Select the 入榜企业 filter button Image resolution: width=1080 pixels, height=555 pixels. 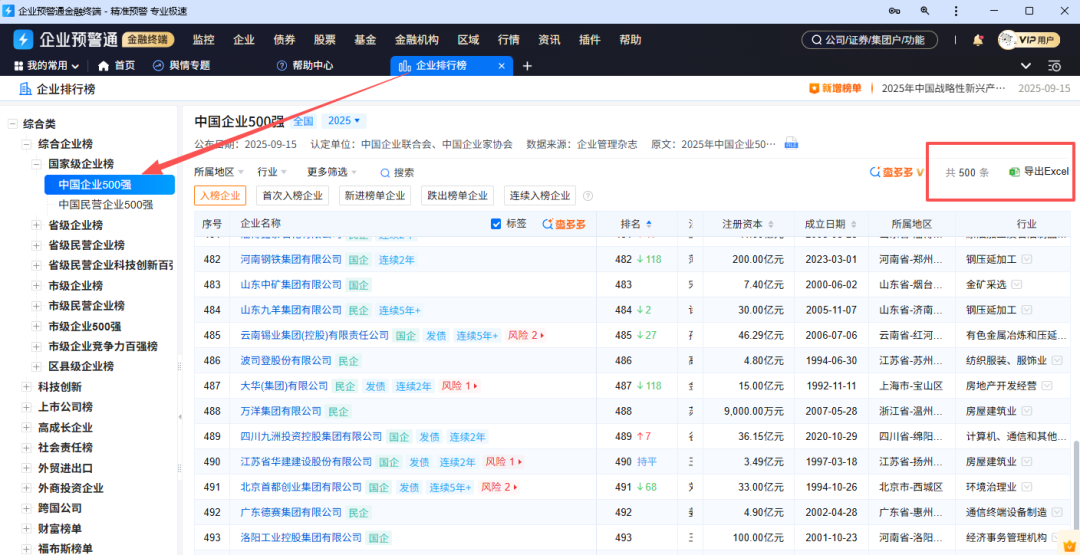(x=220, y=196)
